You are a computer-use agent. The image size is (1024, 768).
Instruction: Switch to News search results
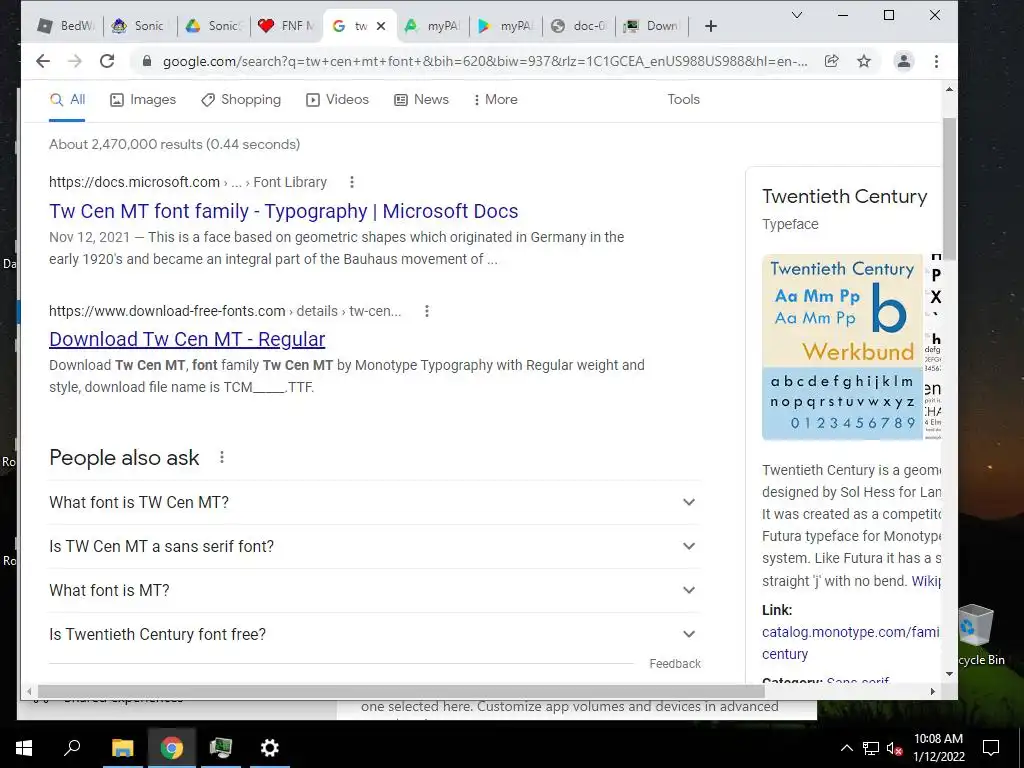421,100
